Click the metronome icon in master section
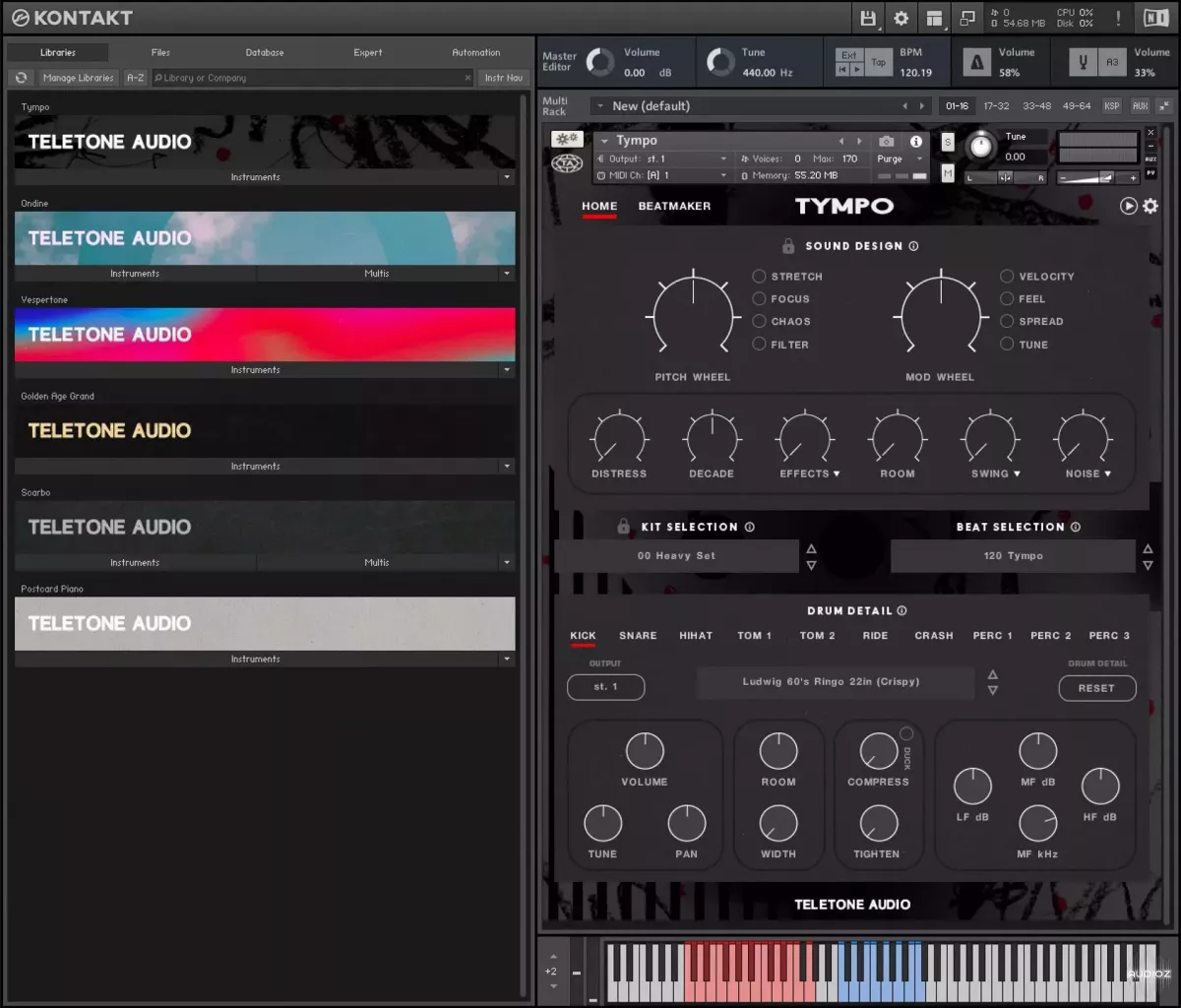The width and height of the screenshot is (1181, 1008). 976,62
